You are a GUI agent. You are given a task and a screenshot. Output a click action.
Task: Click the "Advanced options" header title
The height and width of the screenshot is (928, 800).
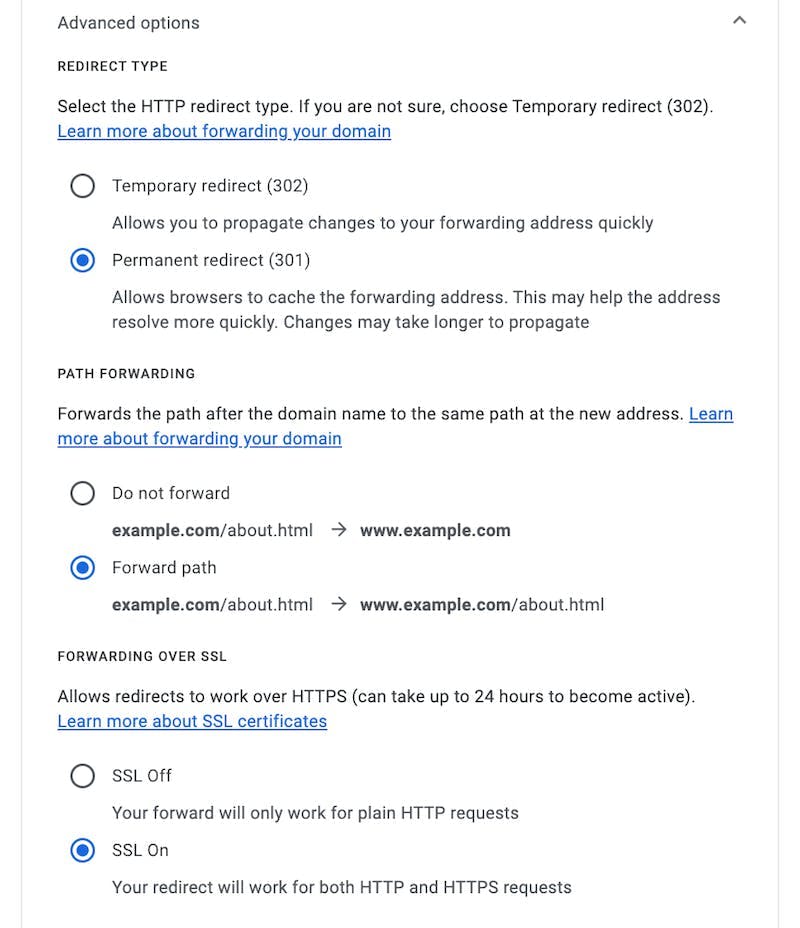[x=128, y=23]
